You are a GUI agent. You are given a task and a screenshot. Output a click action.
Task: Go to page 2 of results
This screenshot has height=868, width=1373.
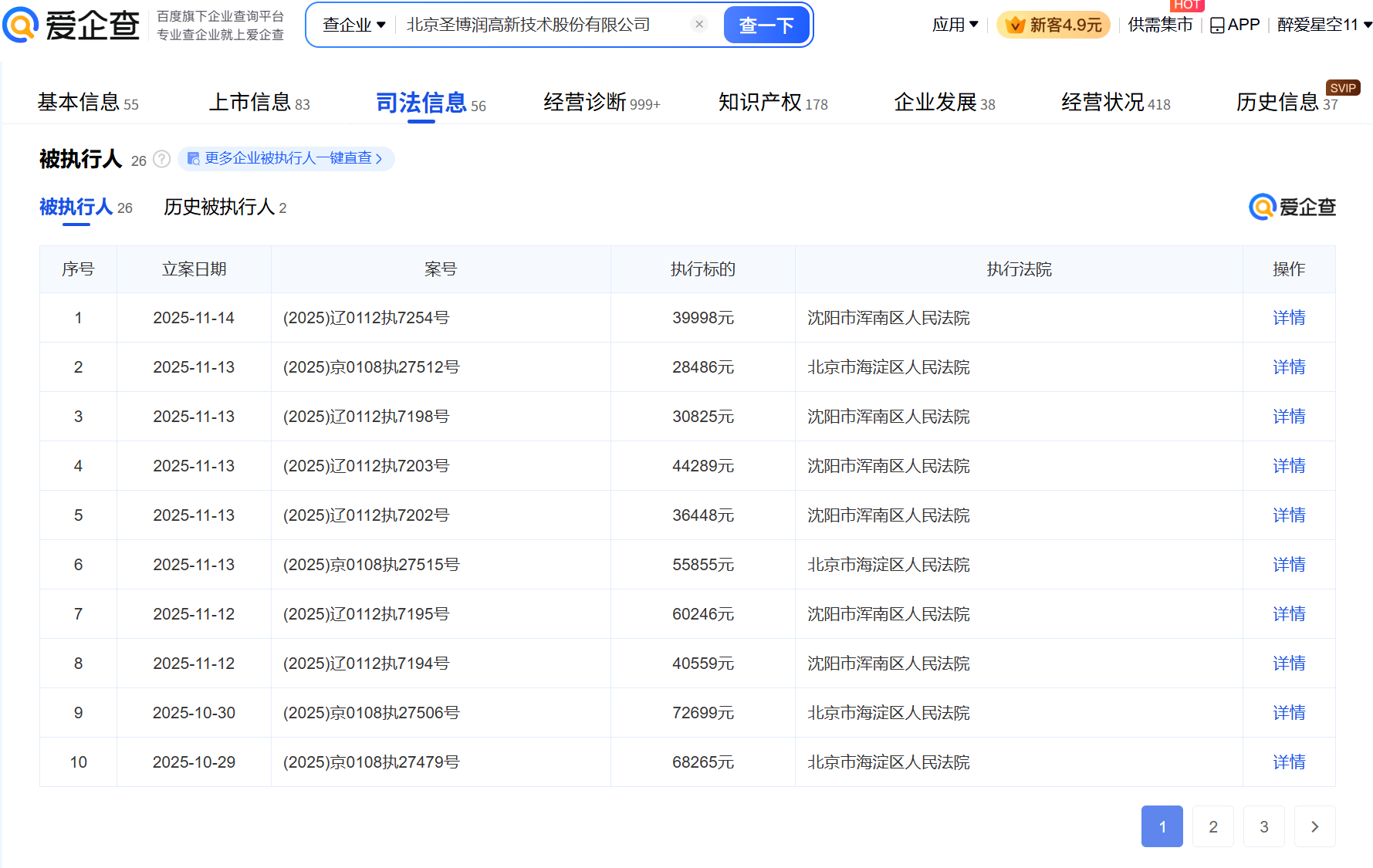[x=1212, y=826]
